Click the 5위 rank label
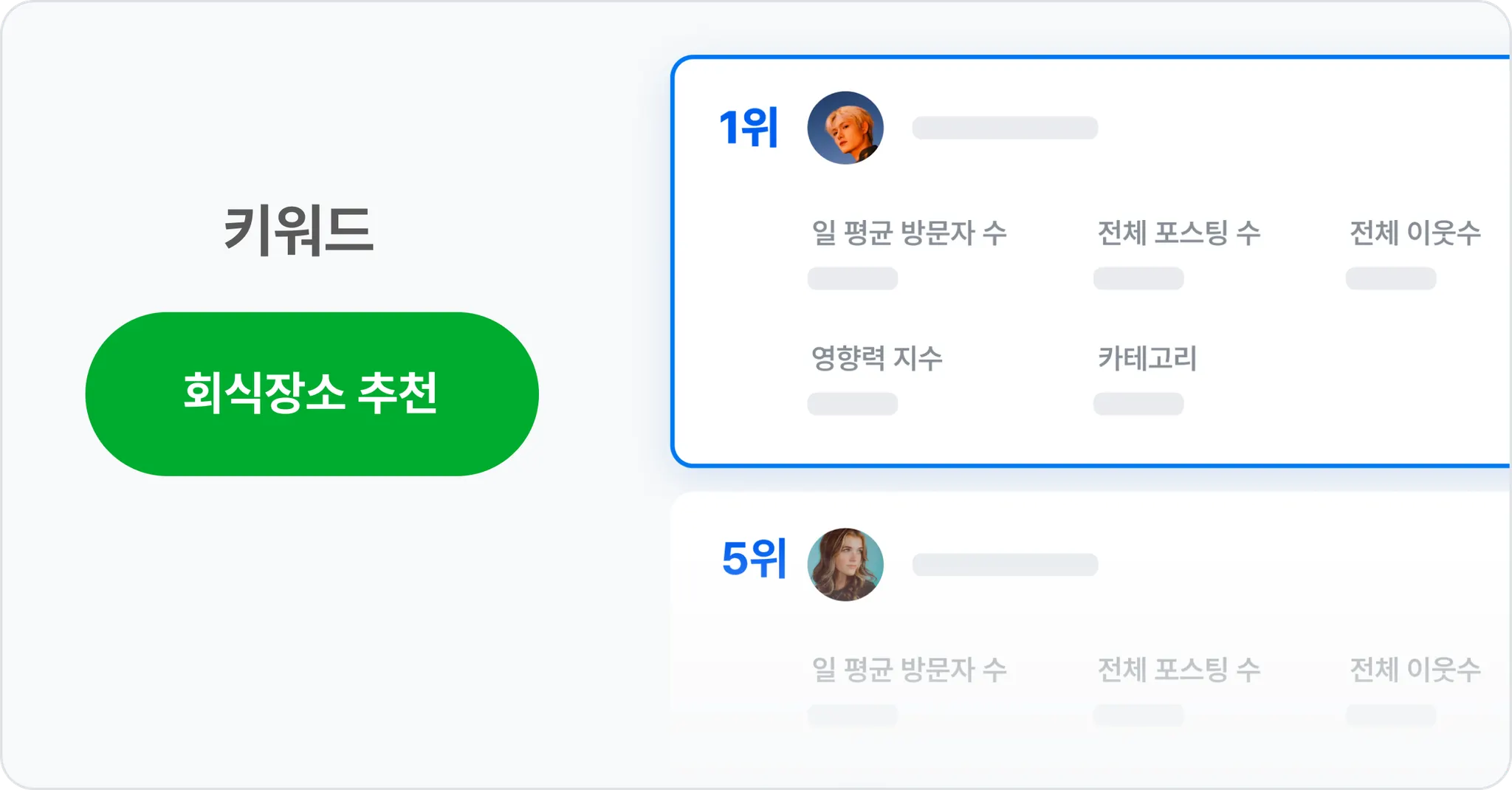1512x790 pixels. (754, 559)
